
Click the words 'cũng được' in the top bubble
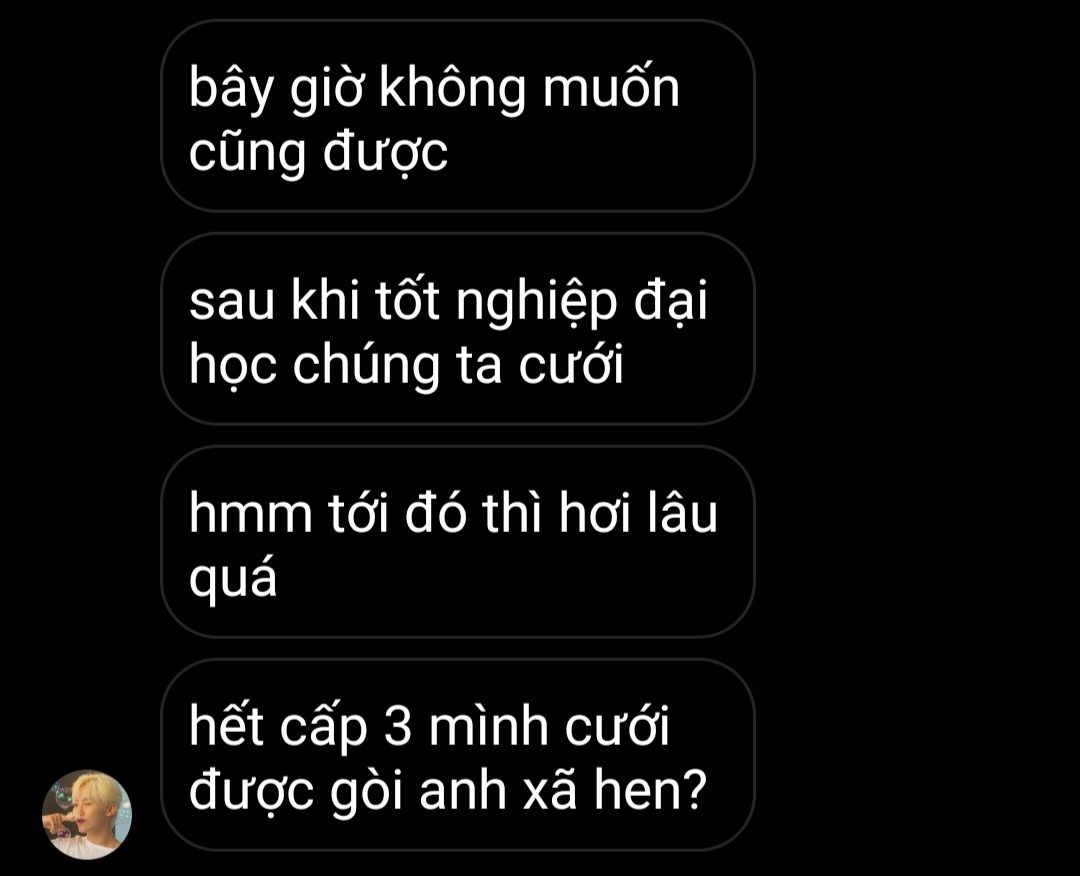point(318,153)
